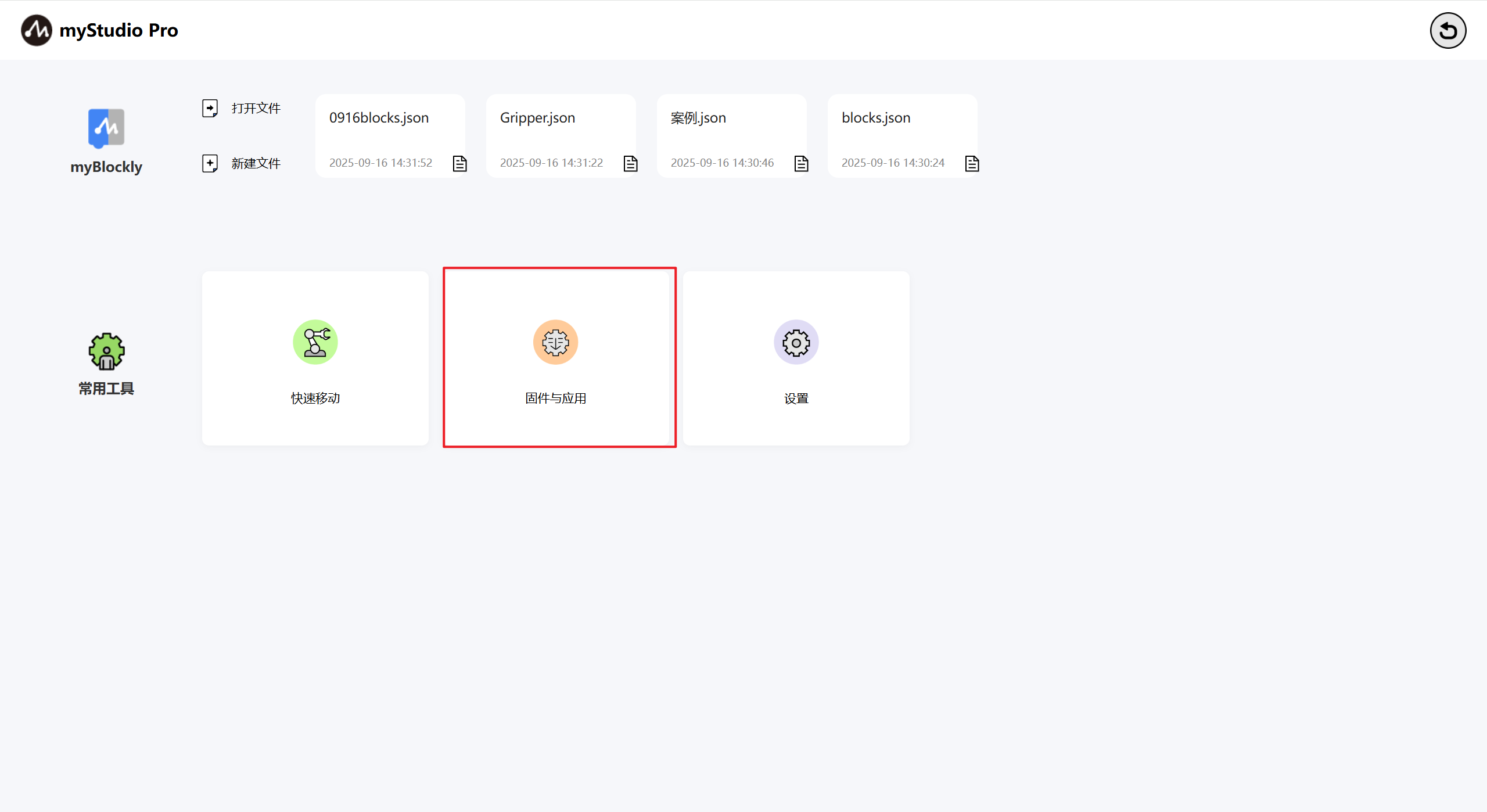The height and width of the screenshot is (812, 1487).
Task: Select the 快速移动 tool card label
Action: 315,398
